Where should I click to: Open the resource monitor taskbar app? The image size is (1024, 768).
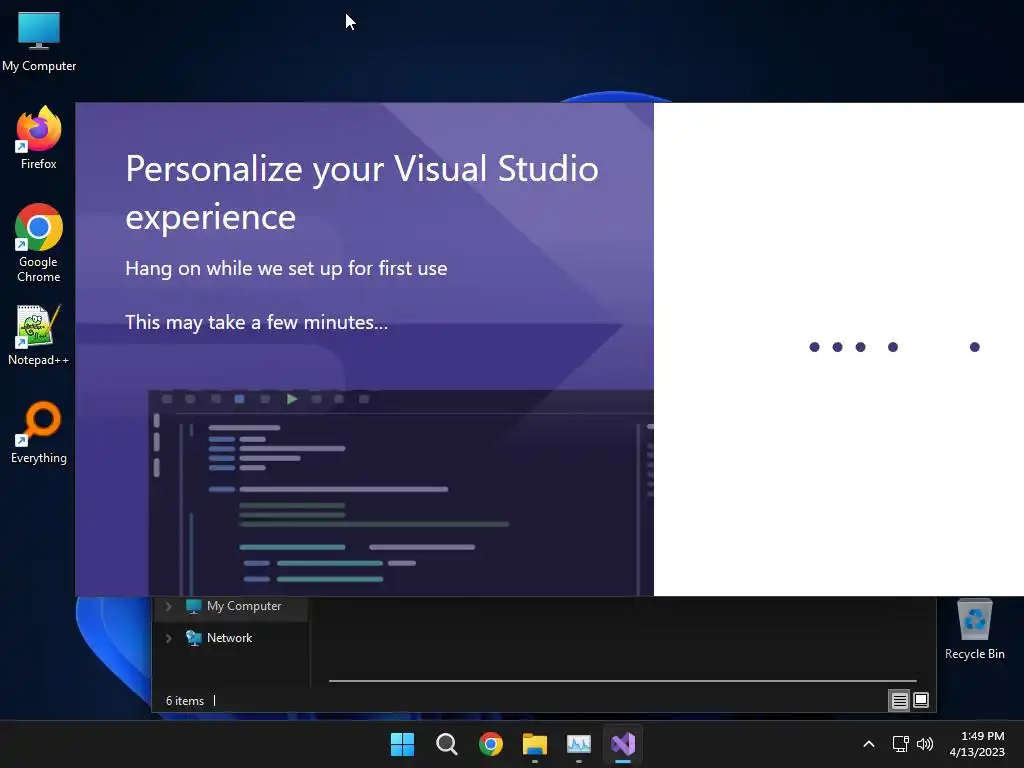[x=579, y=744]
